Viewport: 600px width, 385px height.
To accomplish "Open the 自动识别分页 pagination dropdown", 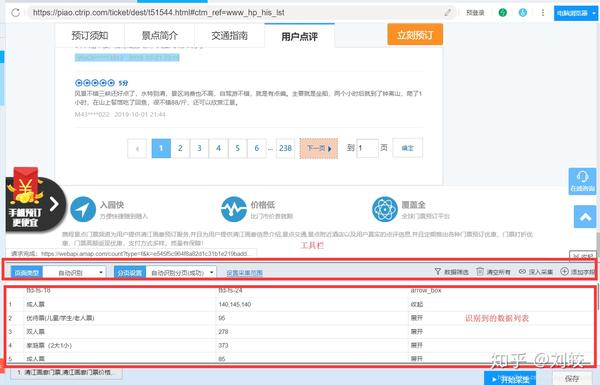I will click(x=181, y=272).
